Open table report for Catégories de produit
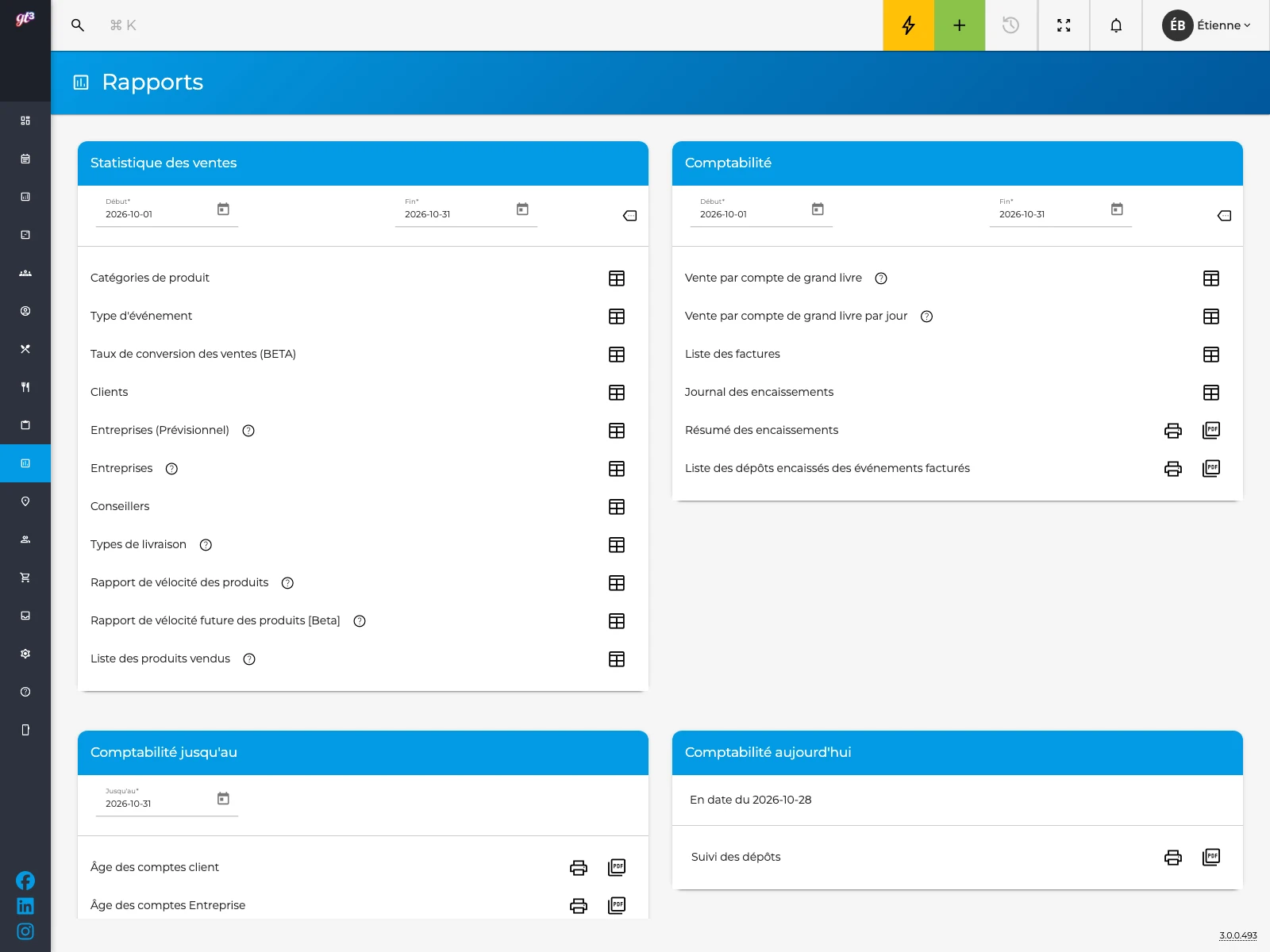The height and width of the screenshot is (952, 1270). (617, 278)
